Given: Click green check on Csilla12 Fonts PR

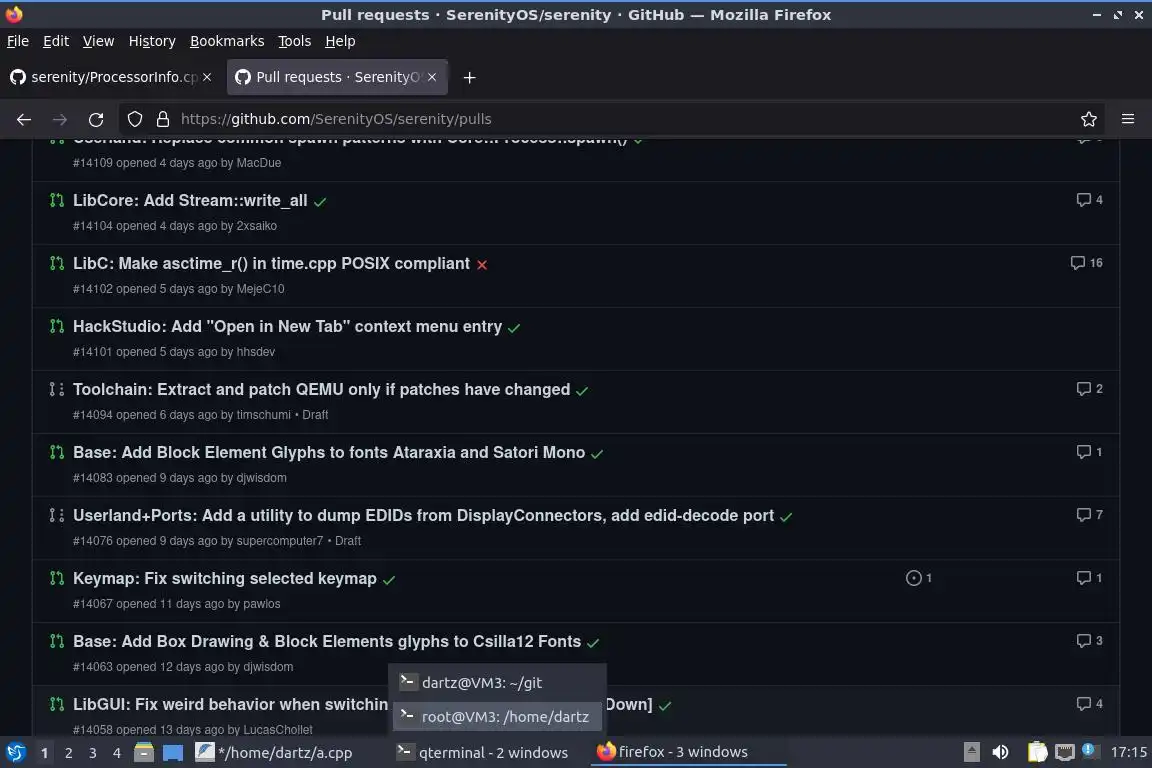Looking at the screenshot, I should (x=593, y=643).
